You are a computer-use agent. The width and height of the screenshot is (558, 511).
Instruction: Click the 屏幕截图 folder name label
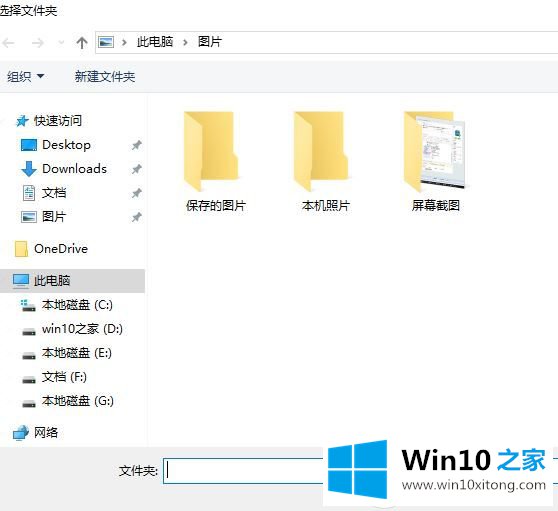click(x=436, y=206)
